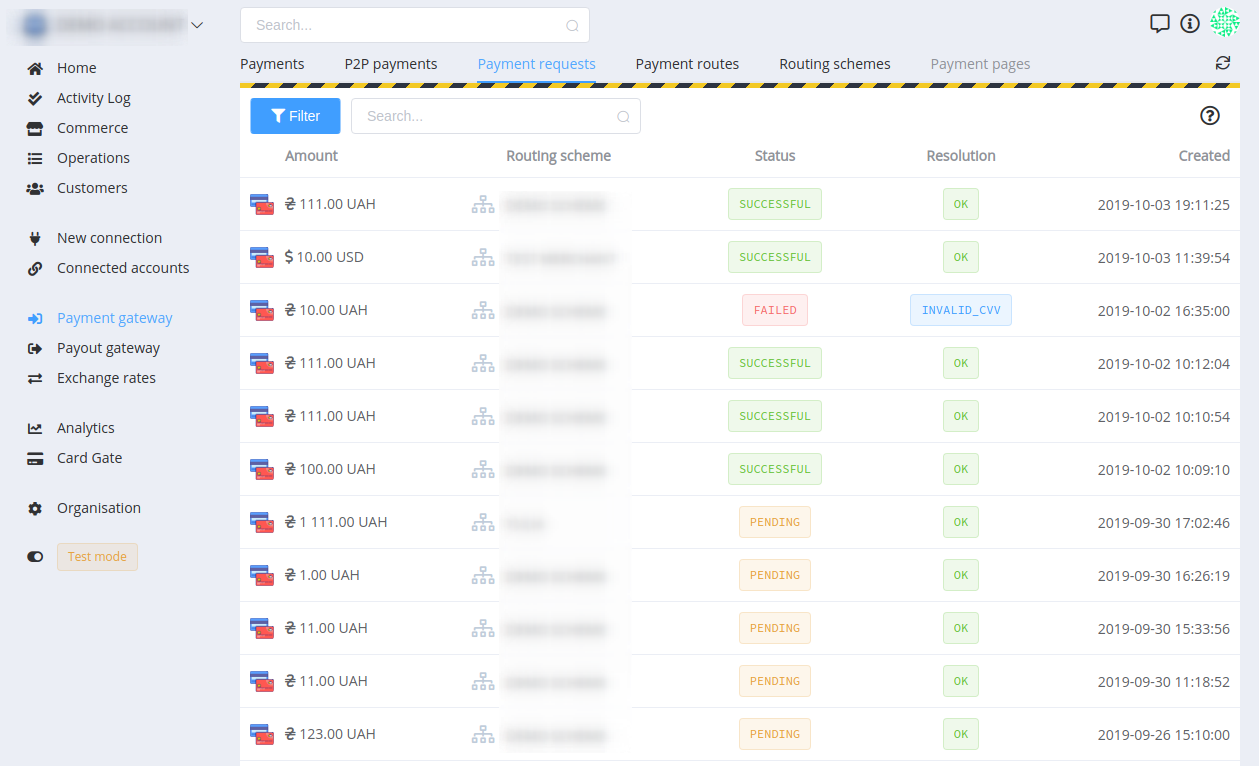Image resolution: width=1259 pixels, height=766 pixels.
Task: Click the INVALID_CVV resolution badge
Action: click(x=961, y=310)
